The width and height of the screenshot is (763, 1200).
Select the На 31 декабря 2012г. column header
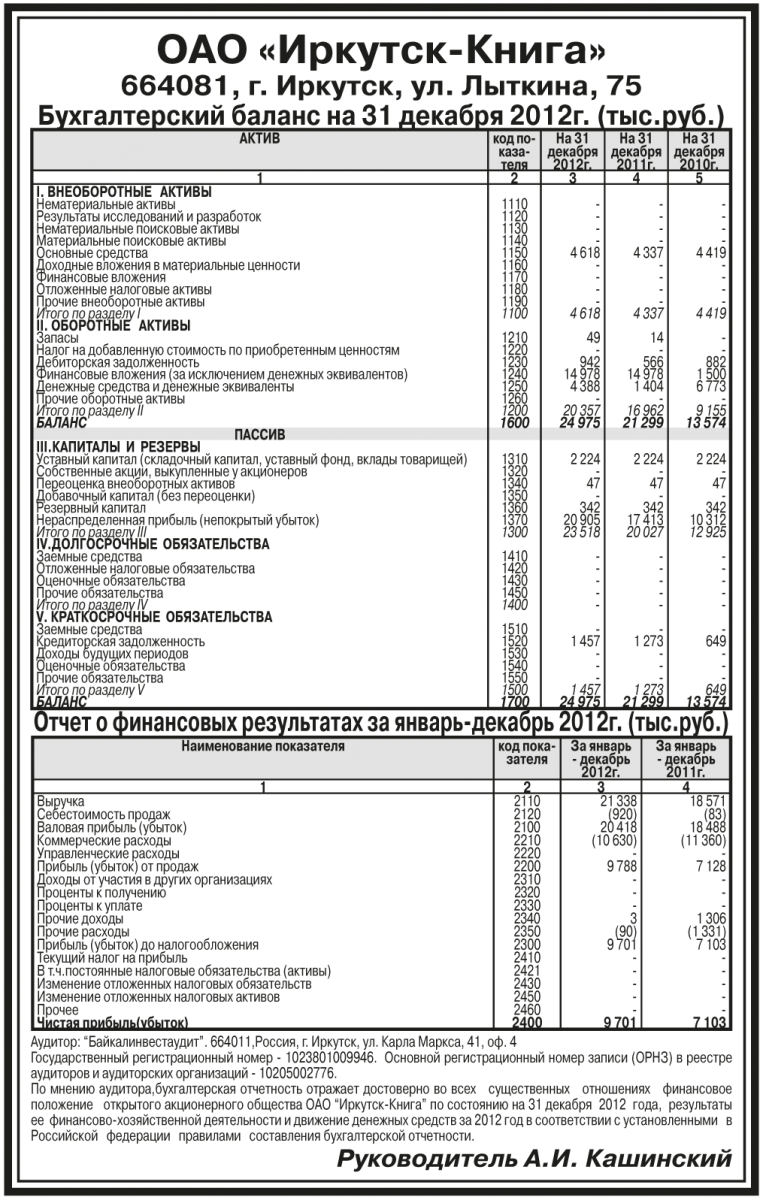[573, 149]
